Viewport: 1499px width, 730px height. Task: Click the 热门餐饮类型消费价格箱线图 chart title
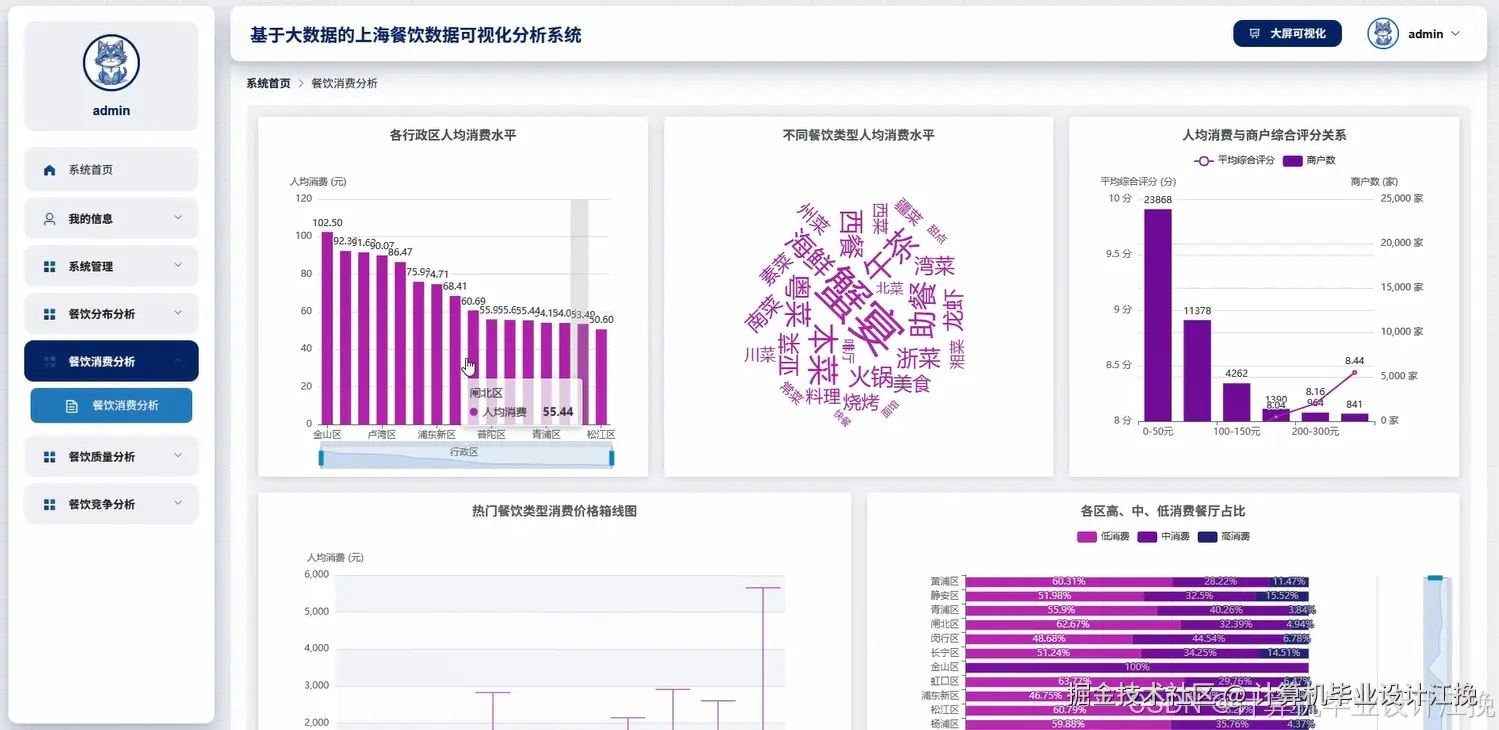pyautogui.click(x=554, y=511)
